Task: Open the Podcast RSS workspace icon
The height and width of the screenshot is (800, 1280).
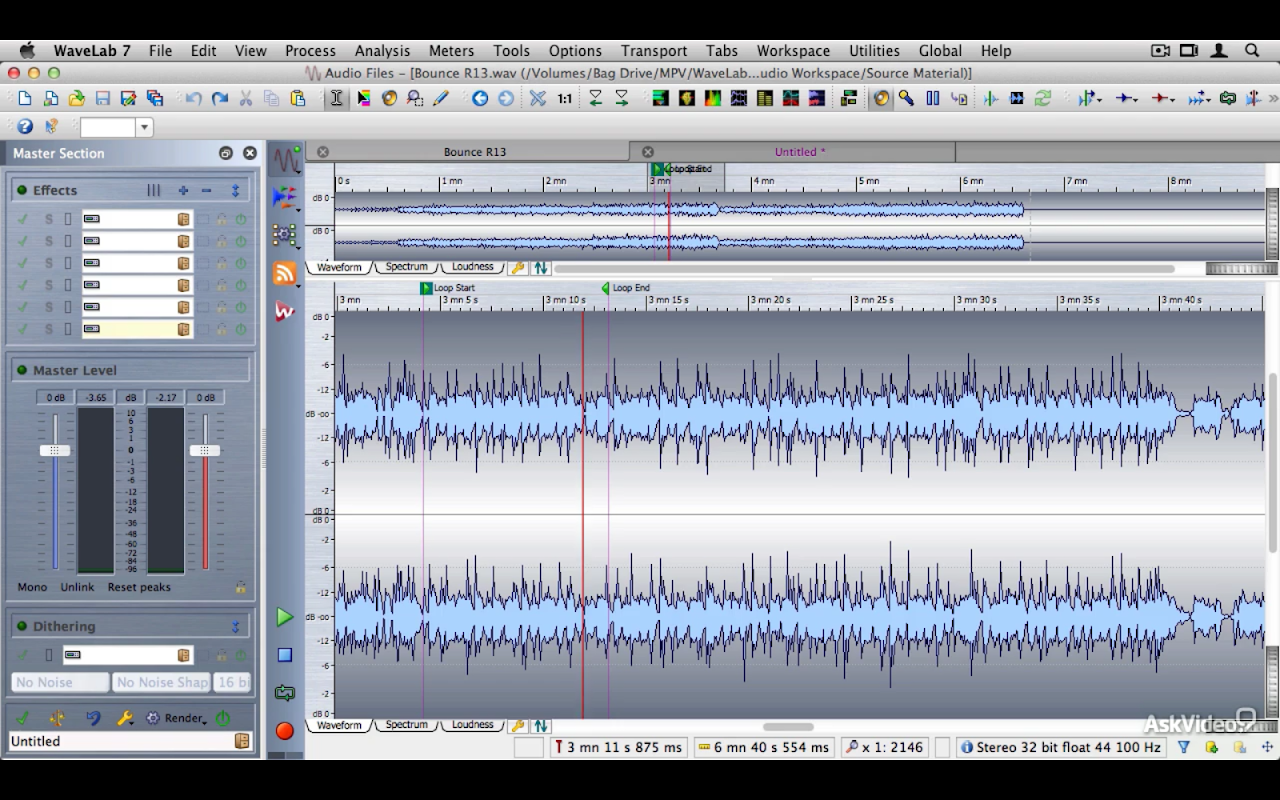Action: point(285,274)
